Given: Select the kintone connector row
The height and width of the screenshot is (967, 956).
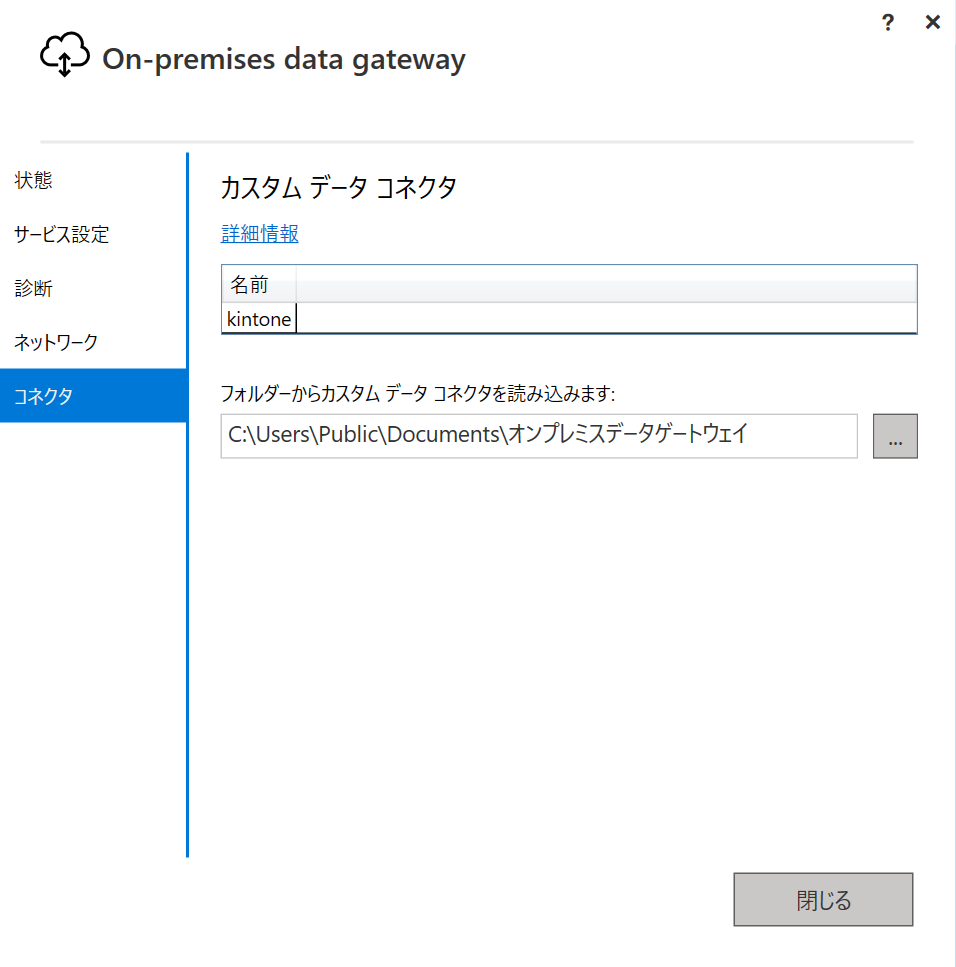Looking at the screenshot, I should tap(260, 319).
